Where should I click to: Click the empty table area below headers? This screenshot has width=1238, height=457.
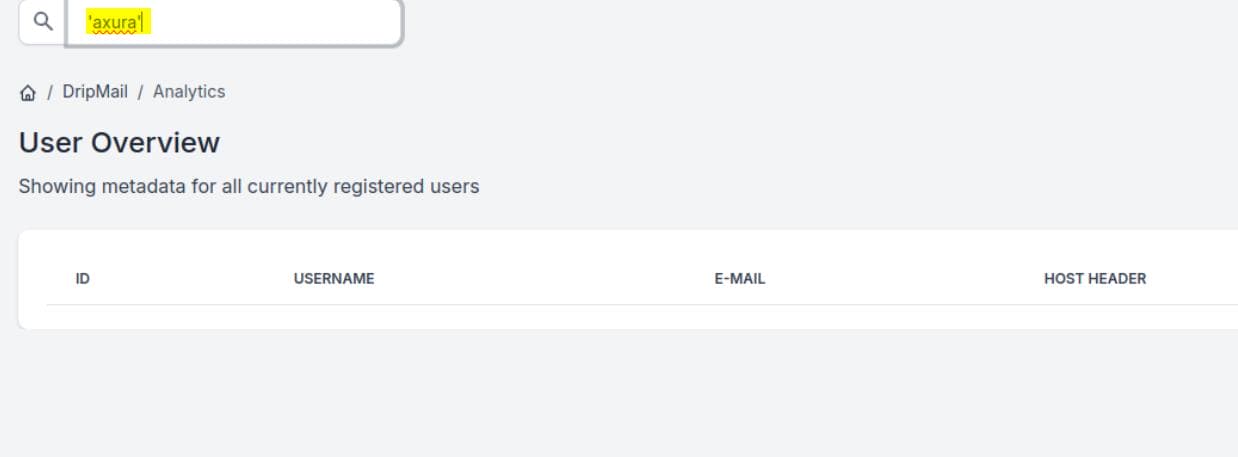600,316
